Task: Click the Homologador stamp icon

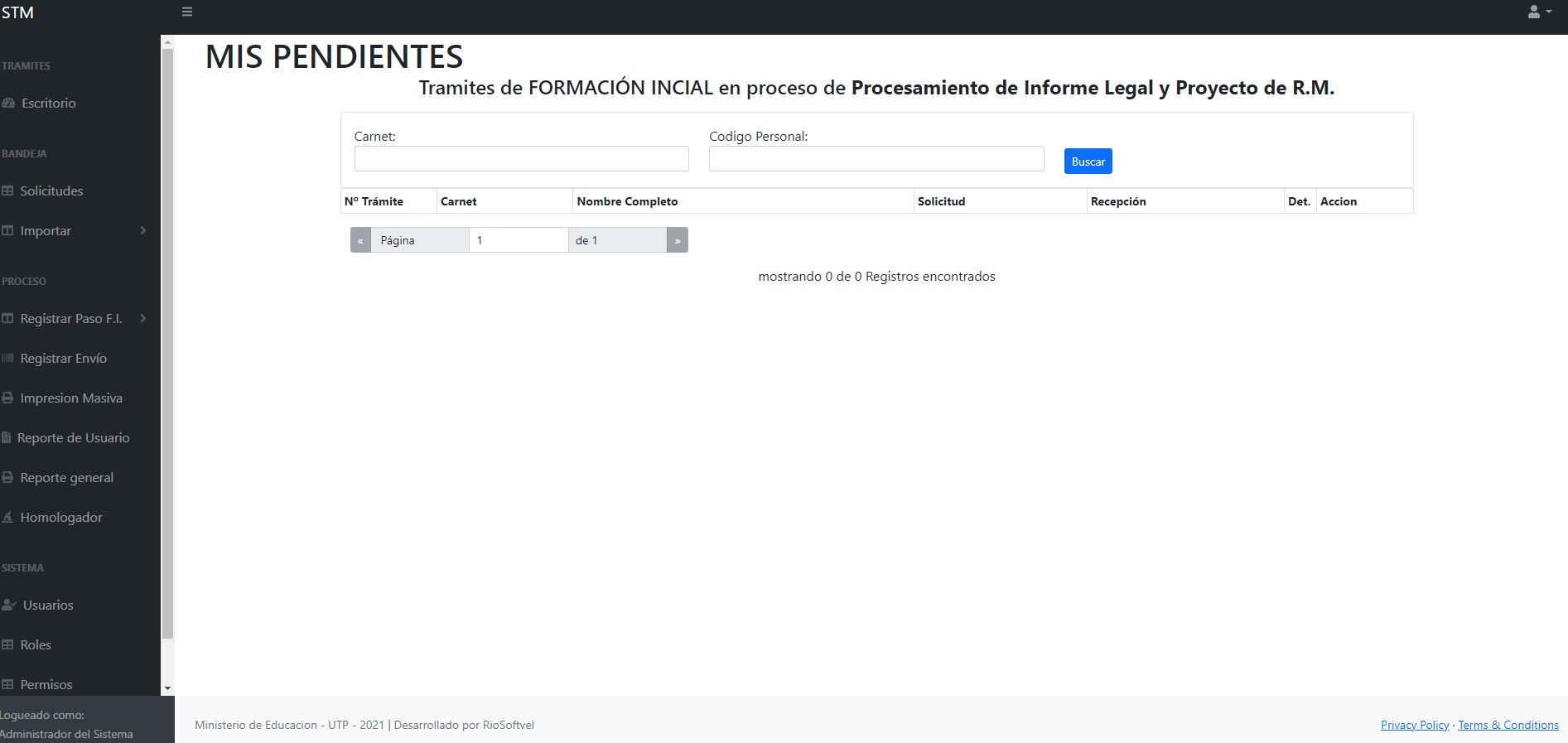Action: pos(7,518)
